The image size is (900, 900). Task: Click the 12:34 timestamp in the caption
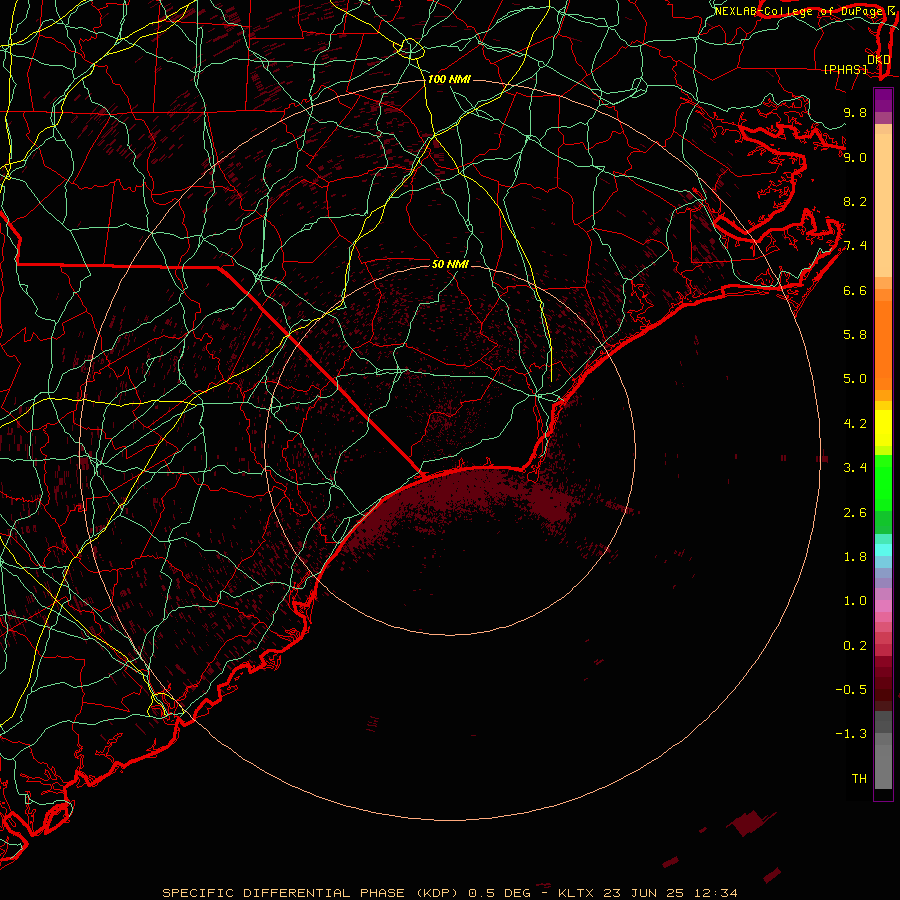pos(715,893)
